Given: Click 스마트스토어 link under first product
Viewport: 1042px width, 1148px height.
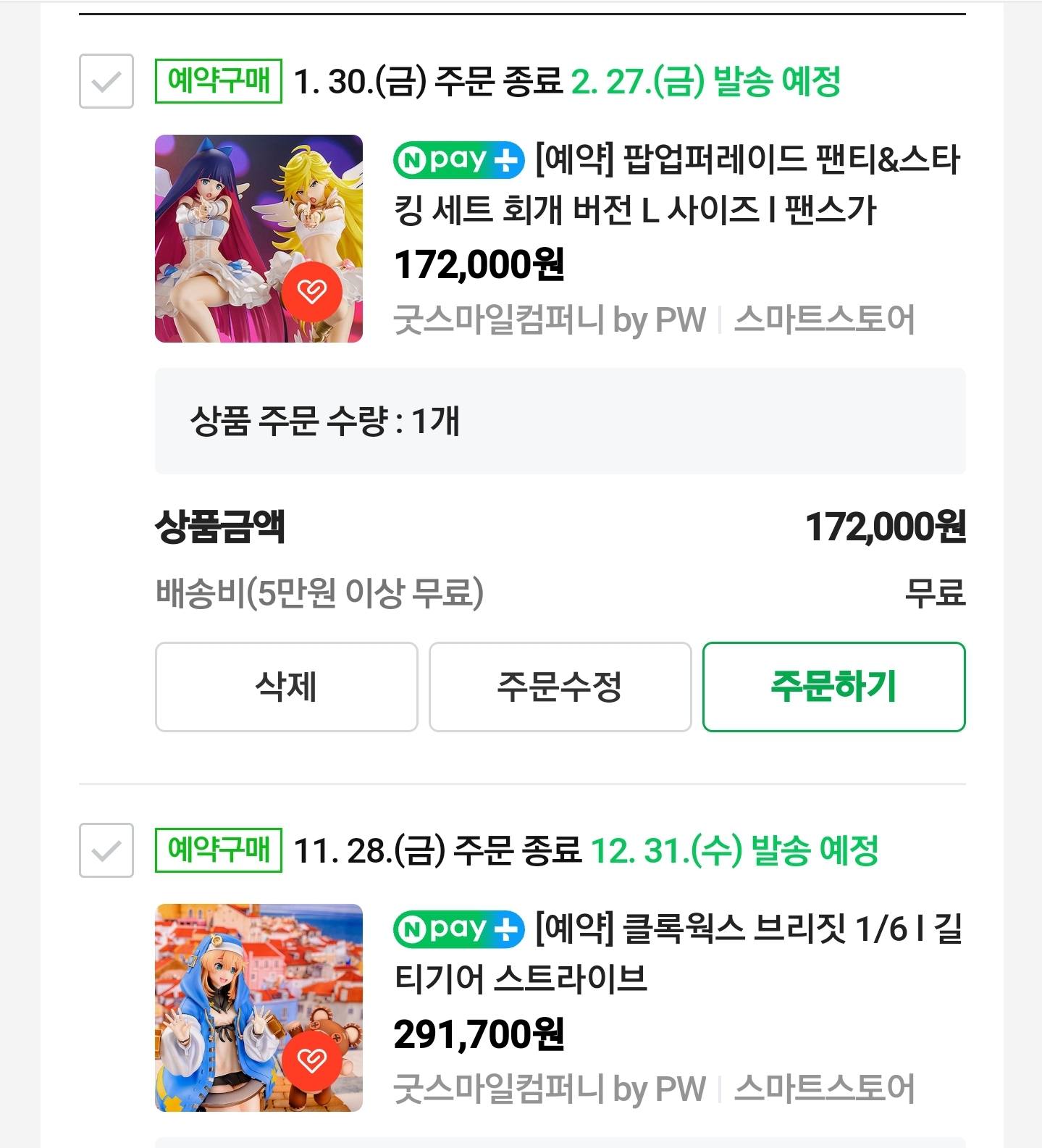Looking at the screenshot, I should (x=824, y=320).
